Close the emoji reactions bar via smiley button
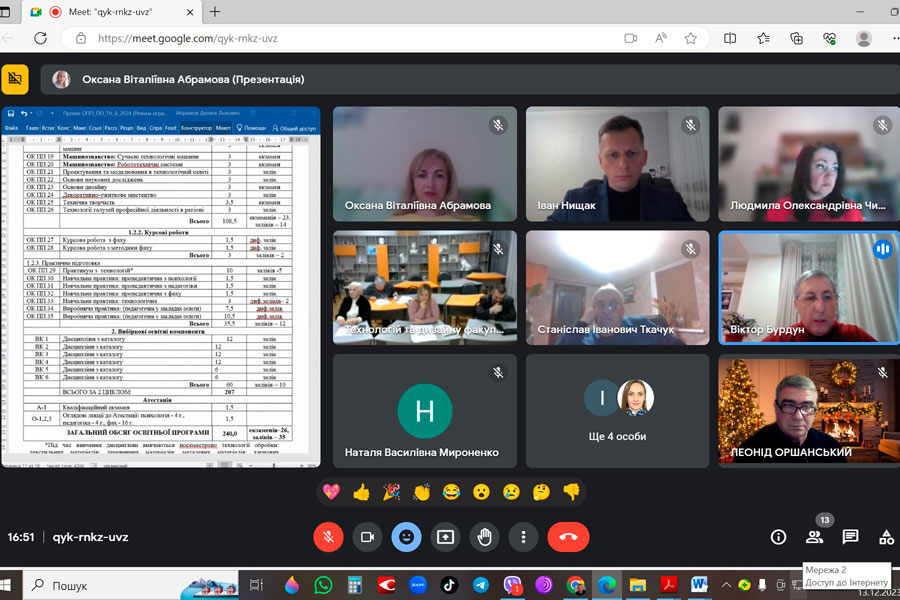This screenshot has width=900, height=600. tap(406, 537)
